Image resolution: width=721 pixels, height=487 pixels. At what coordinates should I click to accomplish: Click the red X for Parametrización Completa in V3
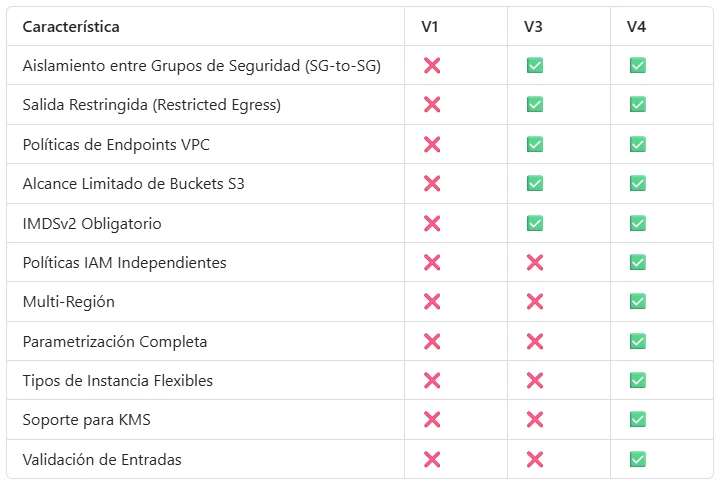point(535,342)
